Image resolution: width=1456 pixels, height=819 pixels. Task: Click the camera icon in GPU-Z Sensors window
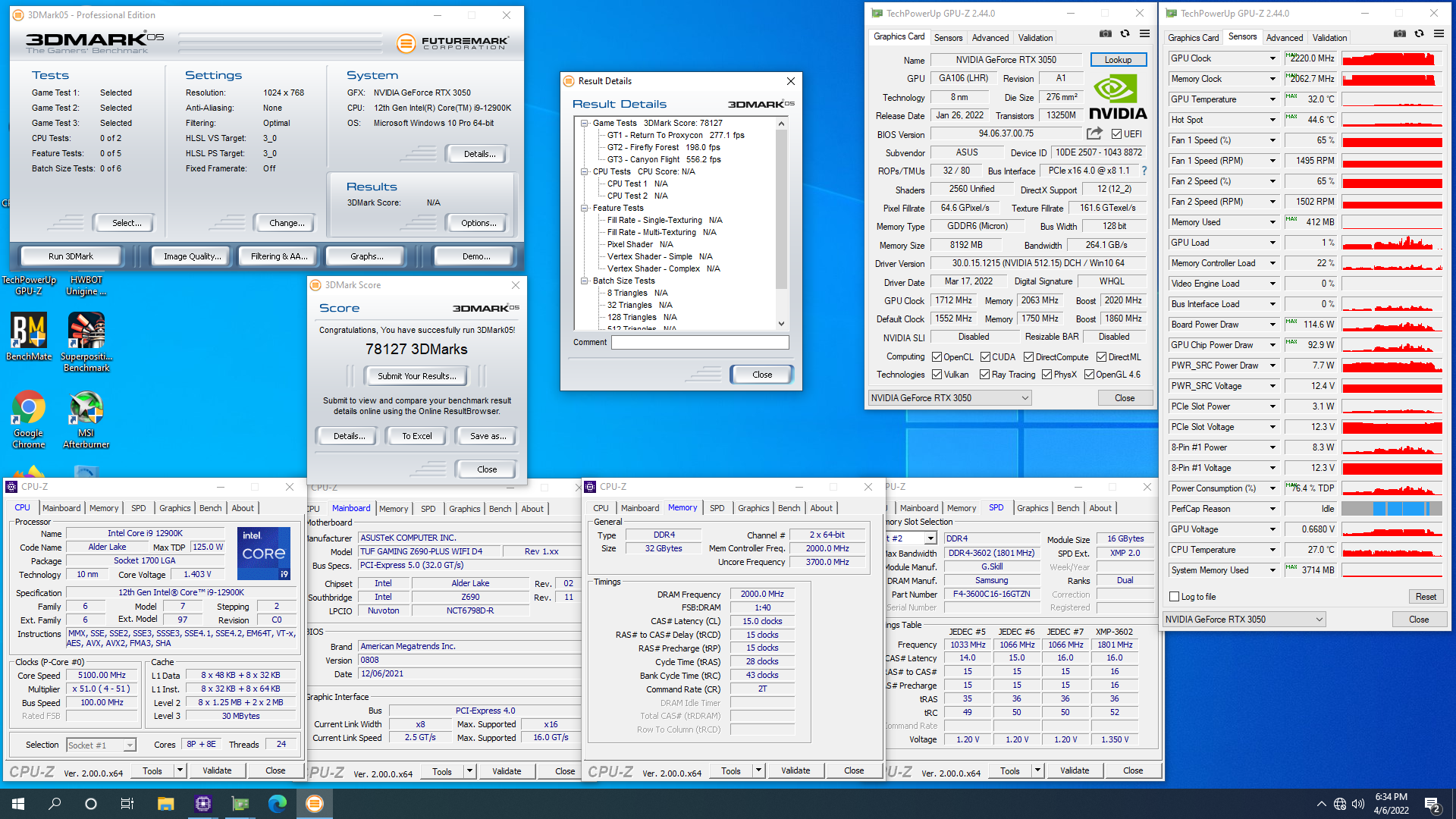point(1400,34)
